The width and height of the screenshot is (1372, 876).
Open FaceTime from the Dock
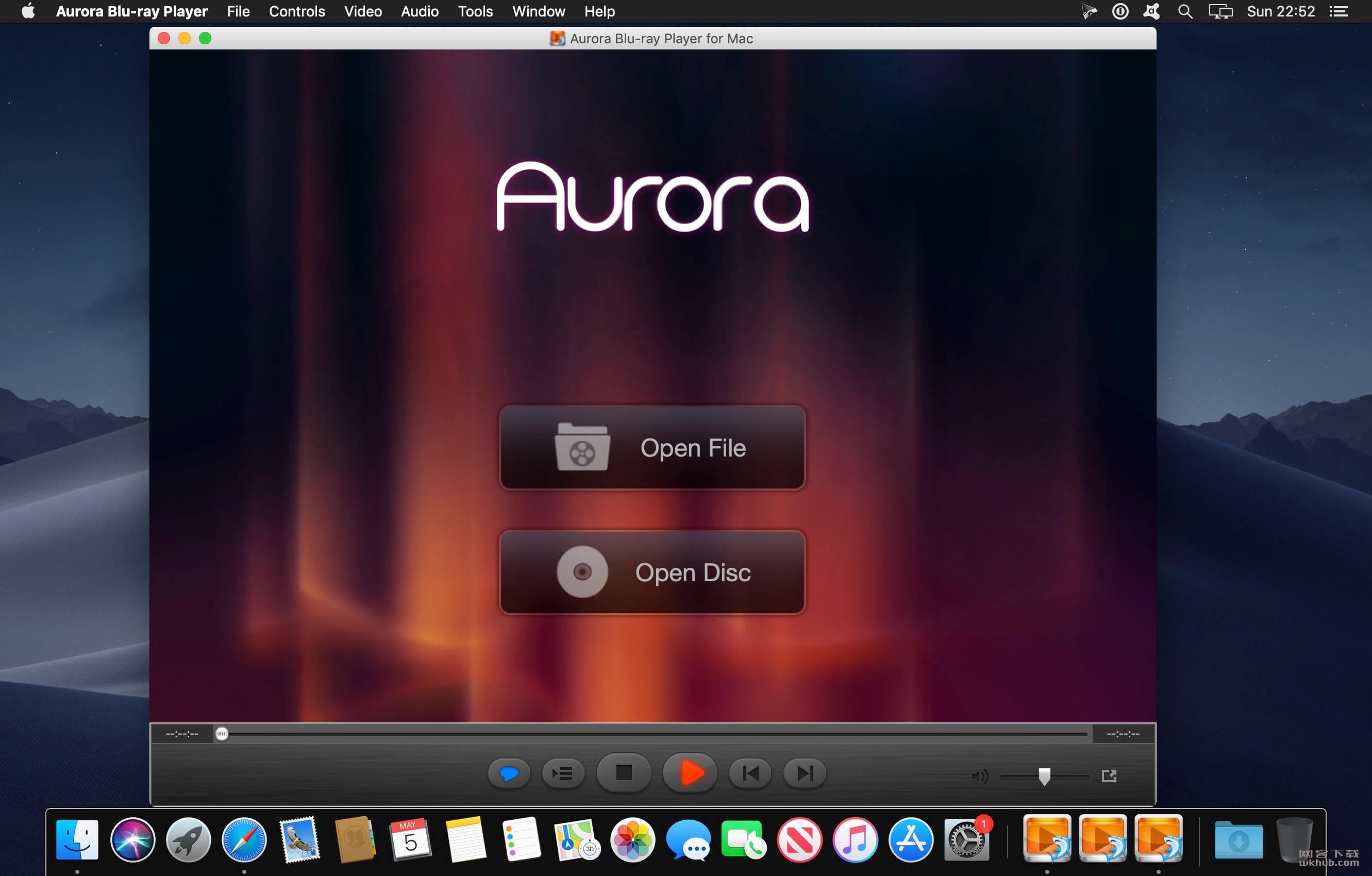[x=744, y=839]
